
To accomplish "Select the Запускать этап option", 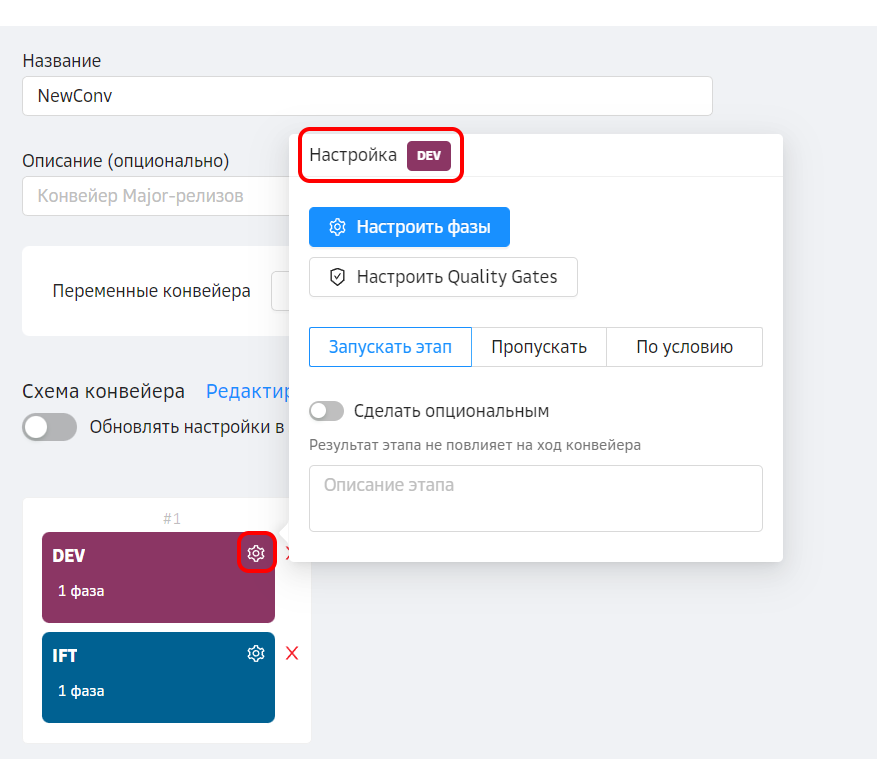I will (x=390, y=347).
